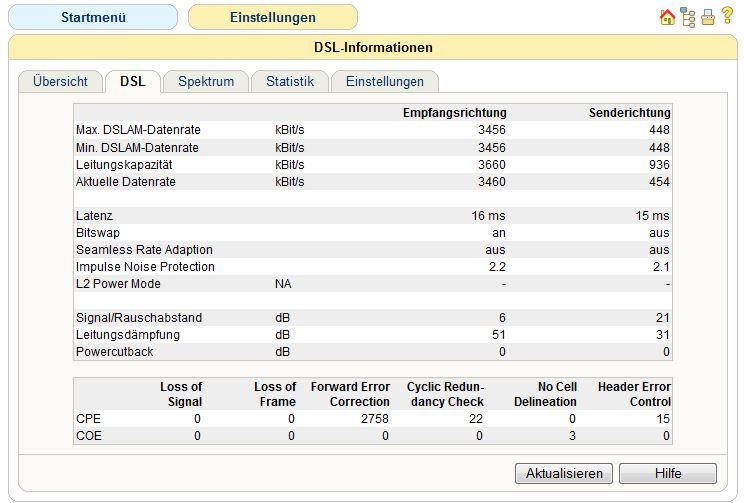Image resolution: width=744 pixels, height=503 pixels.
Task: Click Aktuelle Datenrate send value 454
Action: click(660, 182)
